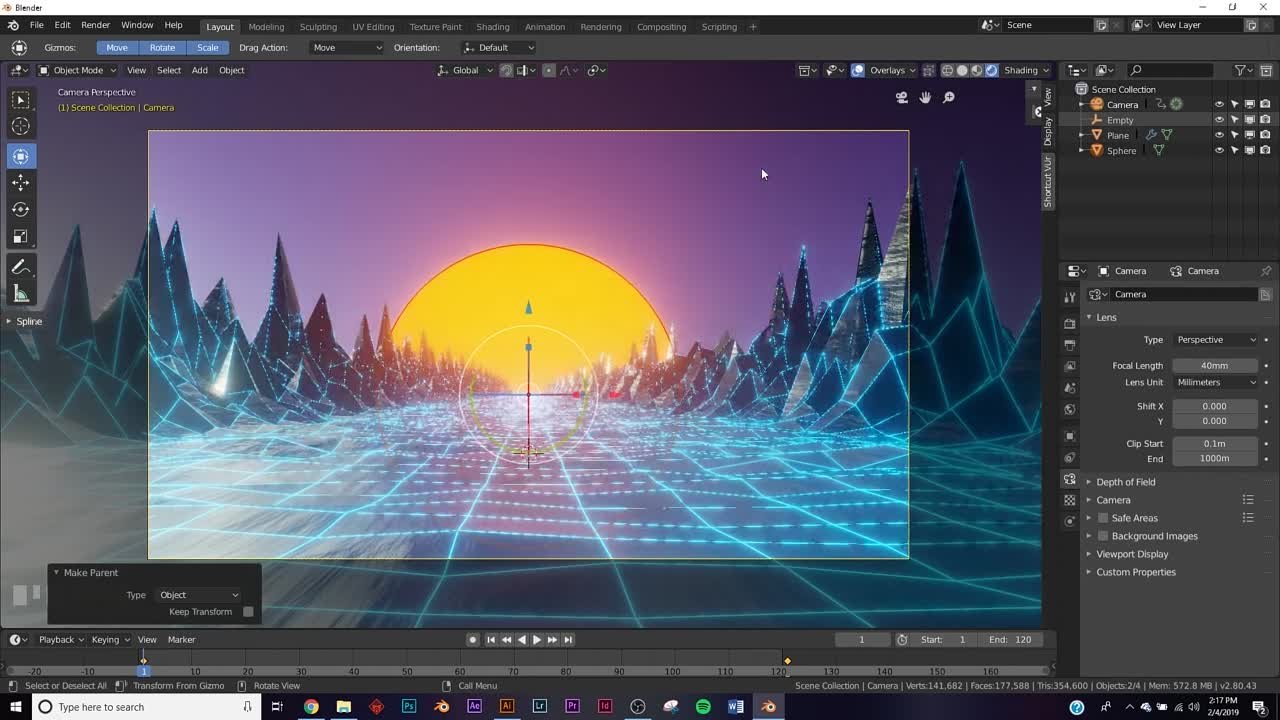This screenshot has width=1280, height=720.
Task: Hide the Plane object in the outliner
Action: [x=1218, y=135]
